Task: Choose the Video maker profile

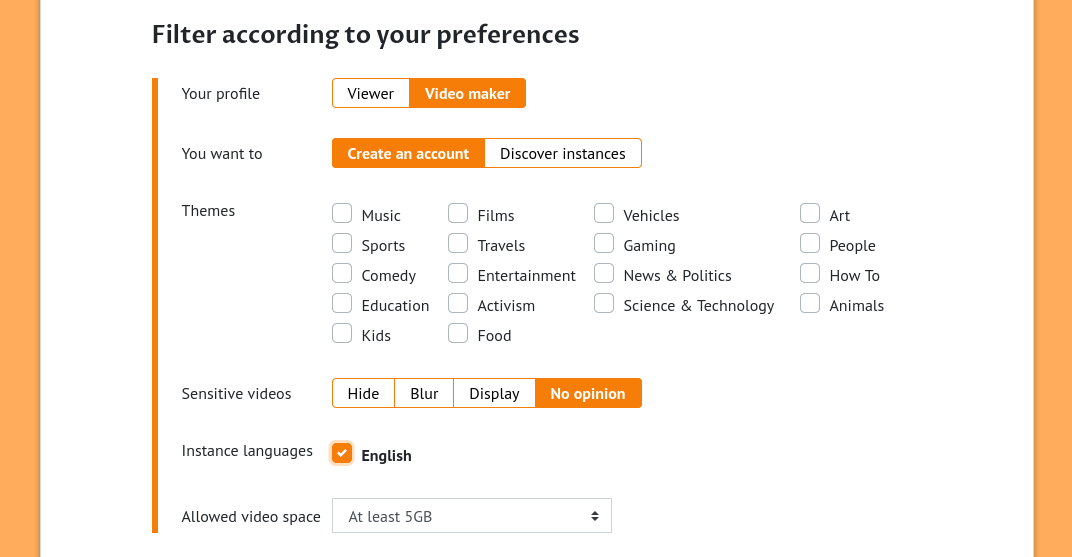Action: point(467,93)
